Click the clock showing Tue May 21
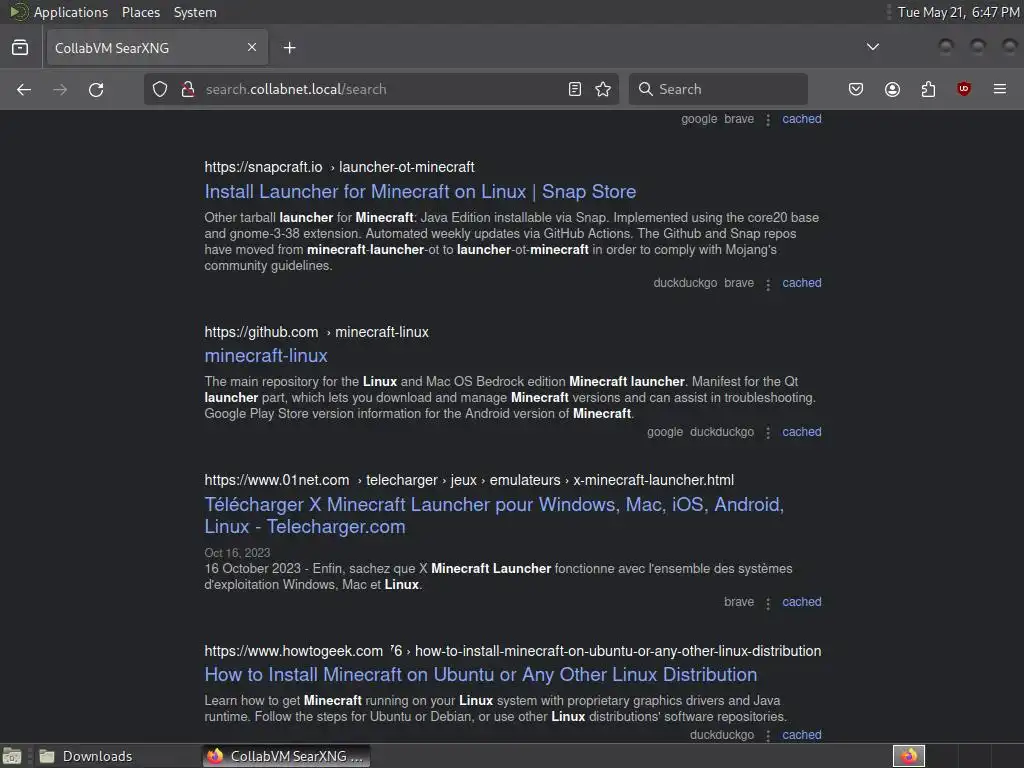 pos(958,12)
